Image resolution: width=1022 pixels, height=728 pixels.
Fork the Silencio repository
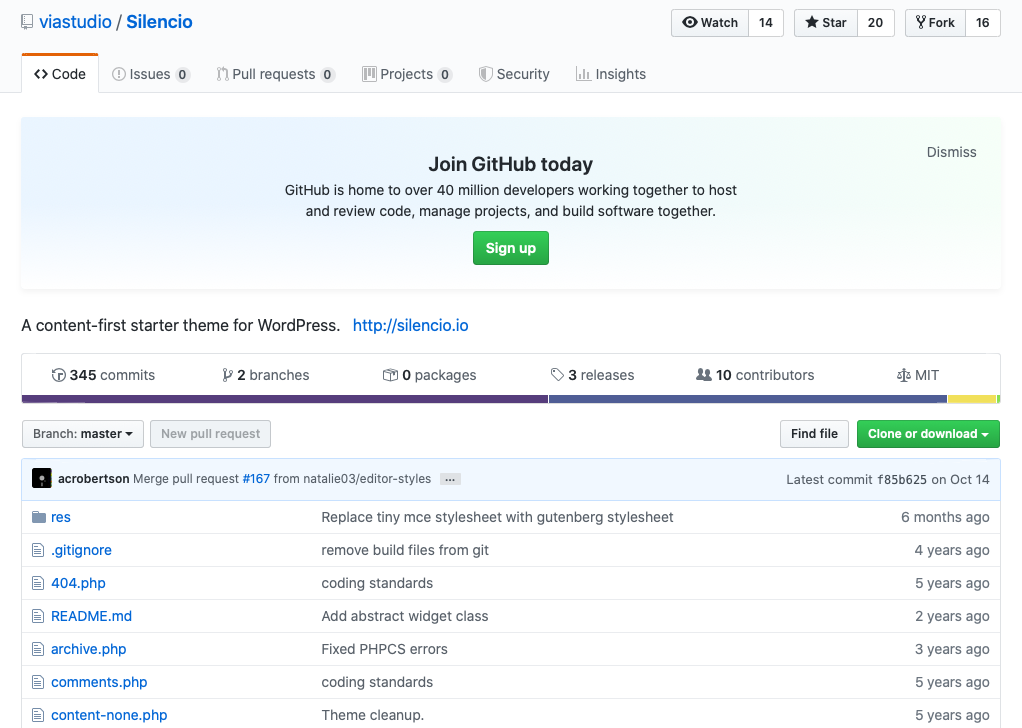point(935,23)
